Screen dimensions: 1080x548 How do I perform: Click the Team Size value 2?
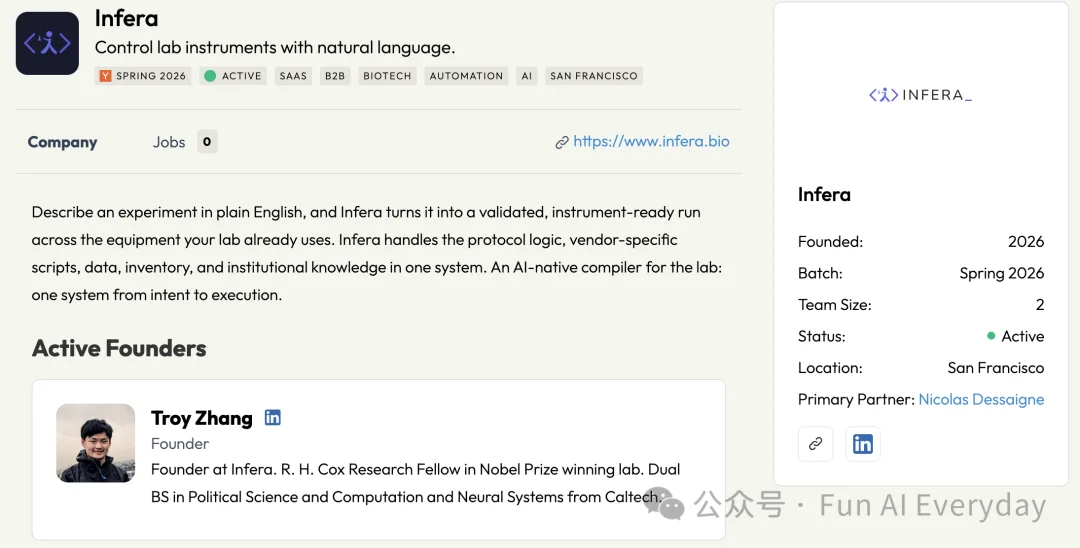click(1040, 305)
